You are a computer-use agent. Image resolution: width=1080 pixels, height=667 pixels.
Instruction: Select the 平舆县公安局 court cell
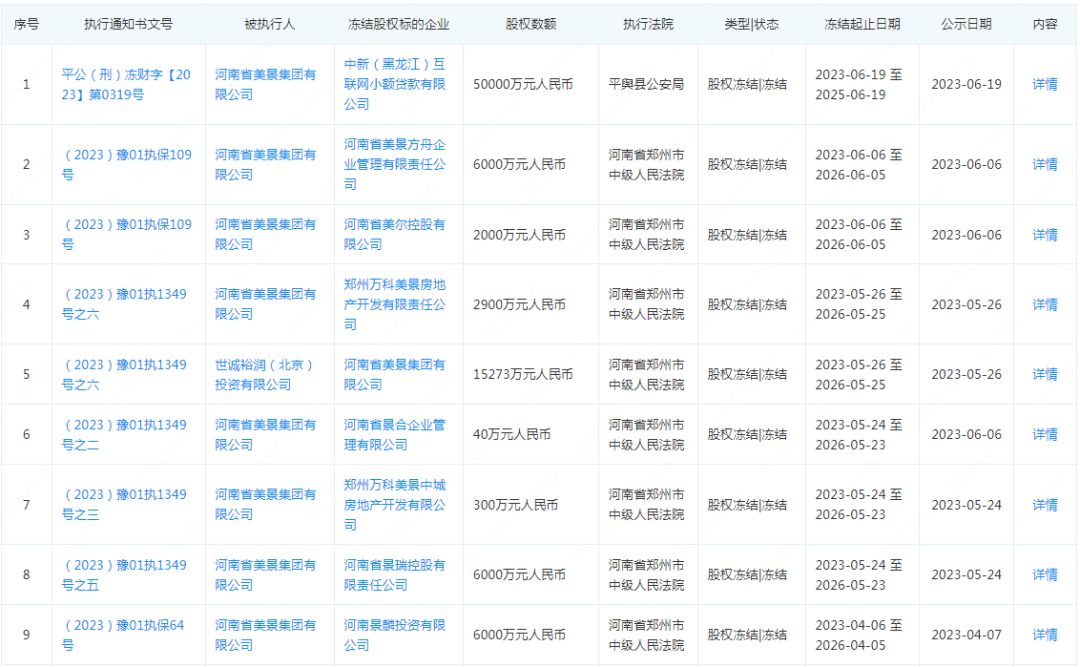(646, 84)
